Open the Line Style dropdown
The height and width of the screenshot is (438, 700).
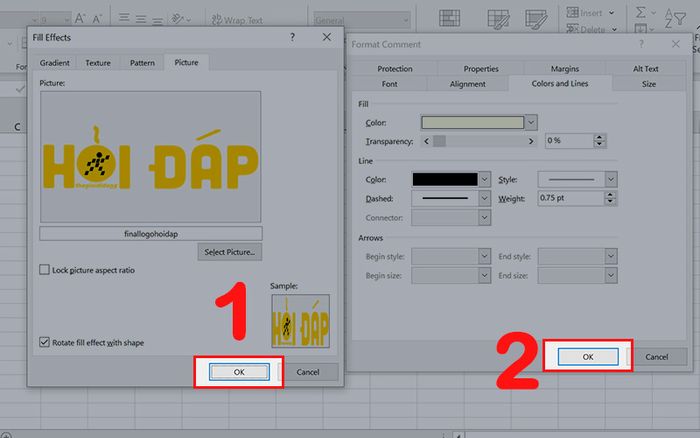(611, 179)
